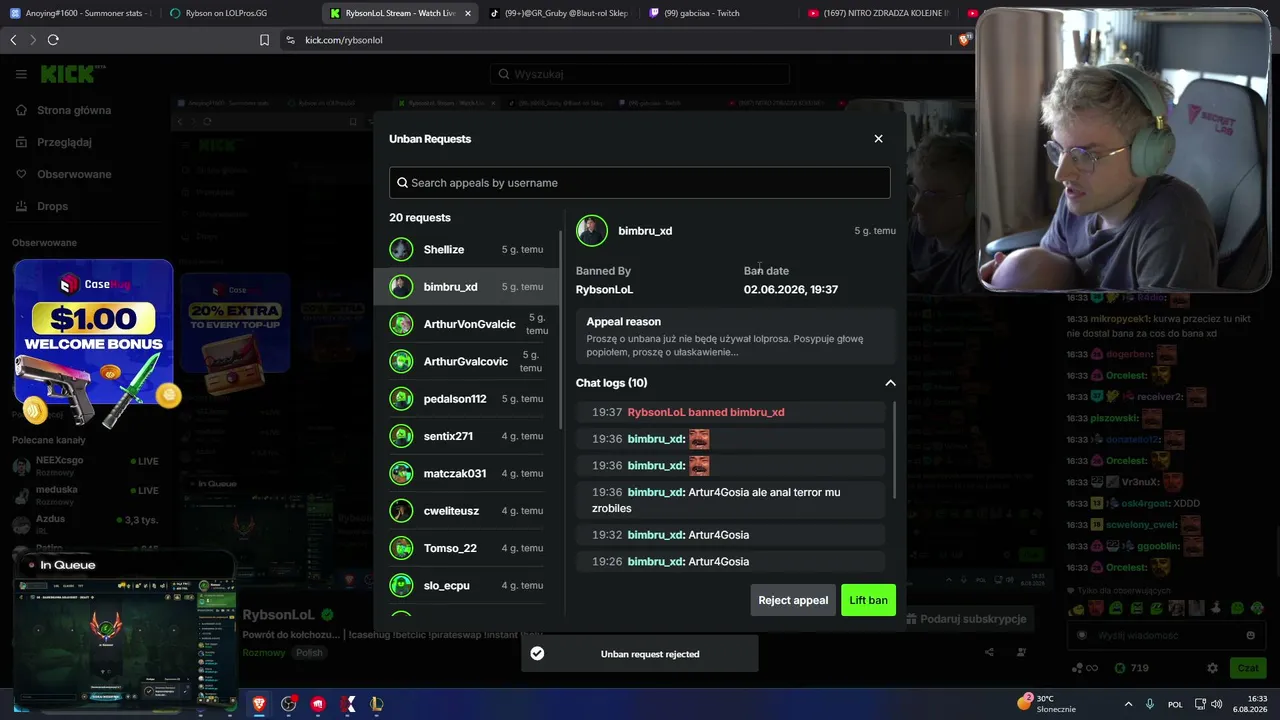Open the microphone tray icon

[1150, 704]
